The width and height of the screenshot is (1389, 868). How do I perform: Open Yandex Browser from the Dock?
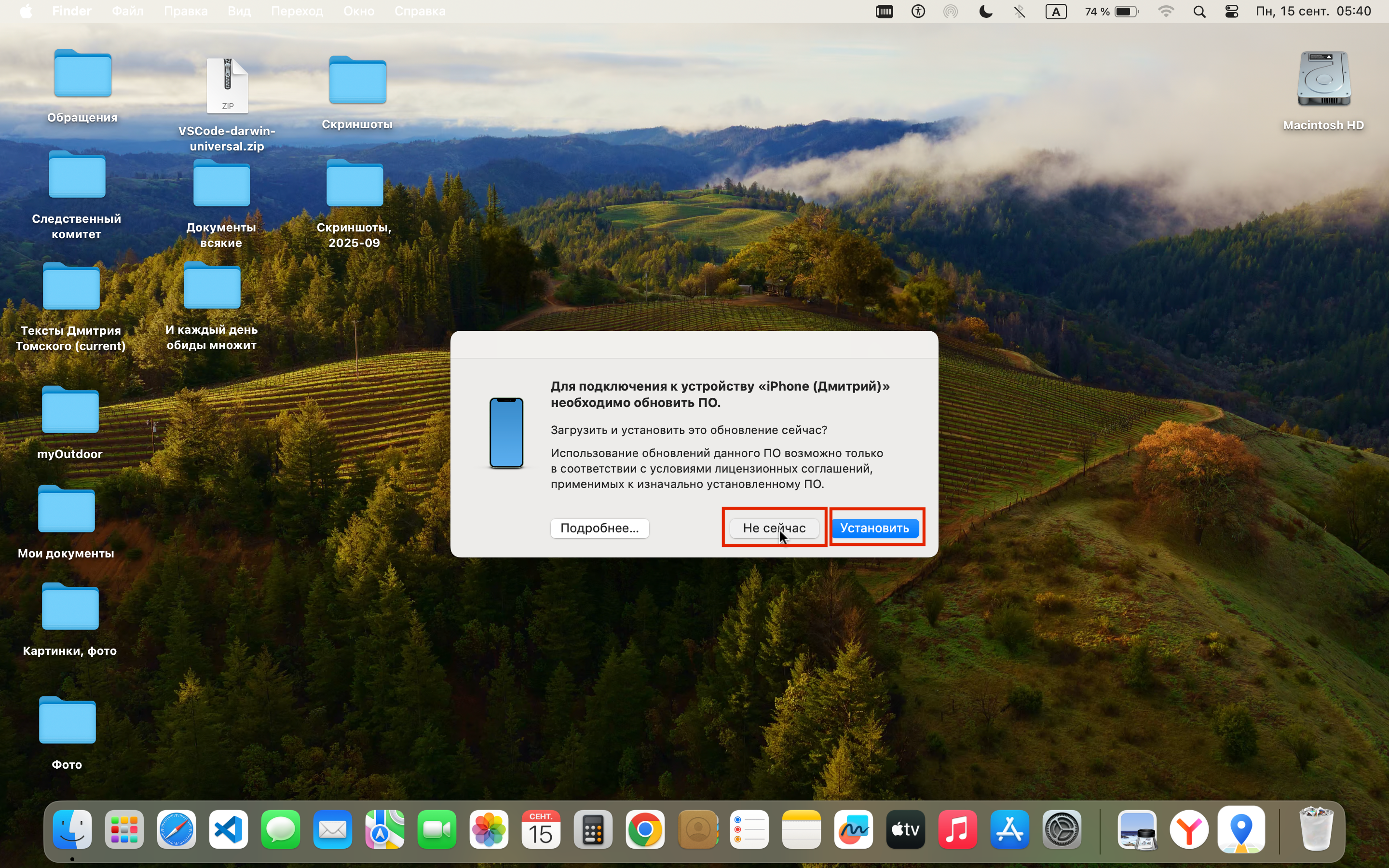point(1189,829)
